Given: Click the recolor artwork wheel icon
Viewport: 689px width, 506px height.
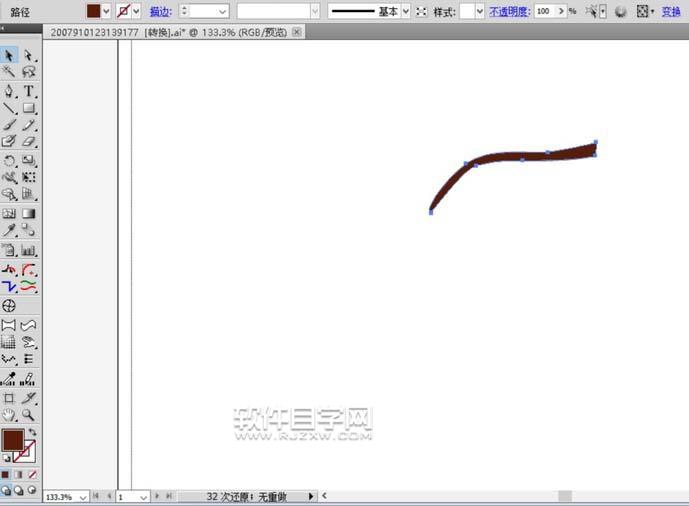Looking at the screenshot, I should click(620, 11).
